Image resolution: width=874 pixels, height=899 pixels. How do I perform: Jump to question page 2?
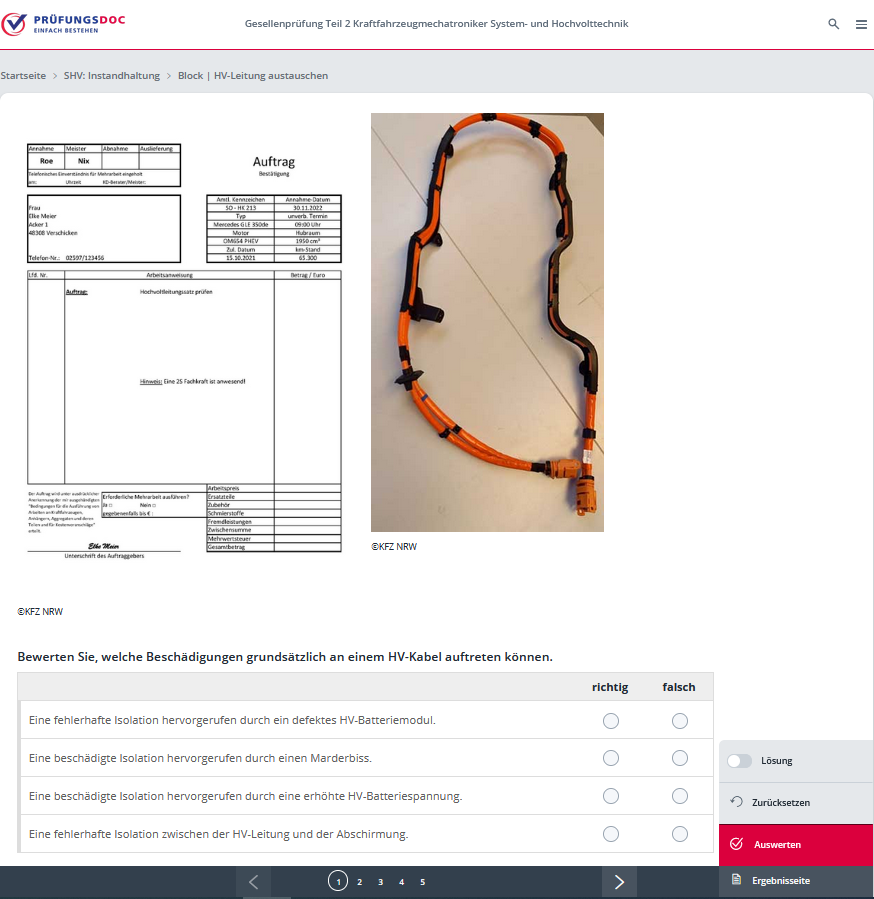(359, 882)
